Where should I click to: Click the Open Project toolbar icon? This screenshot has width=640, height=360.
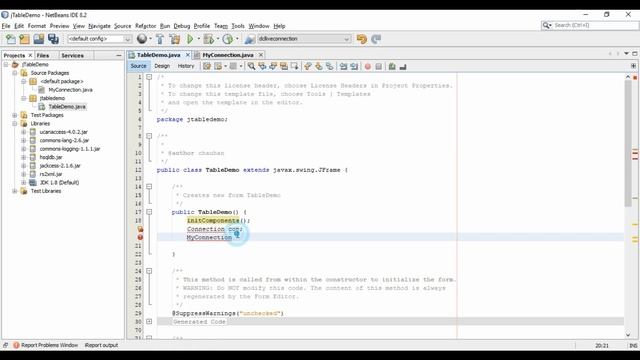click(39, 39)
